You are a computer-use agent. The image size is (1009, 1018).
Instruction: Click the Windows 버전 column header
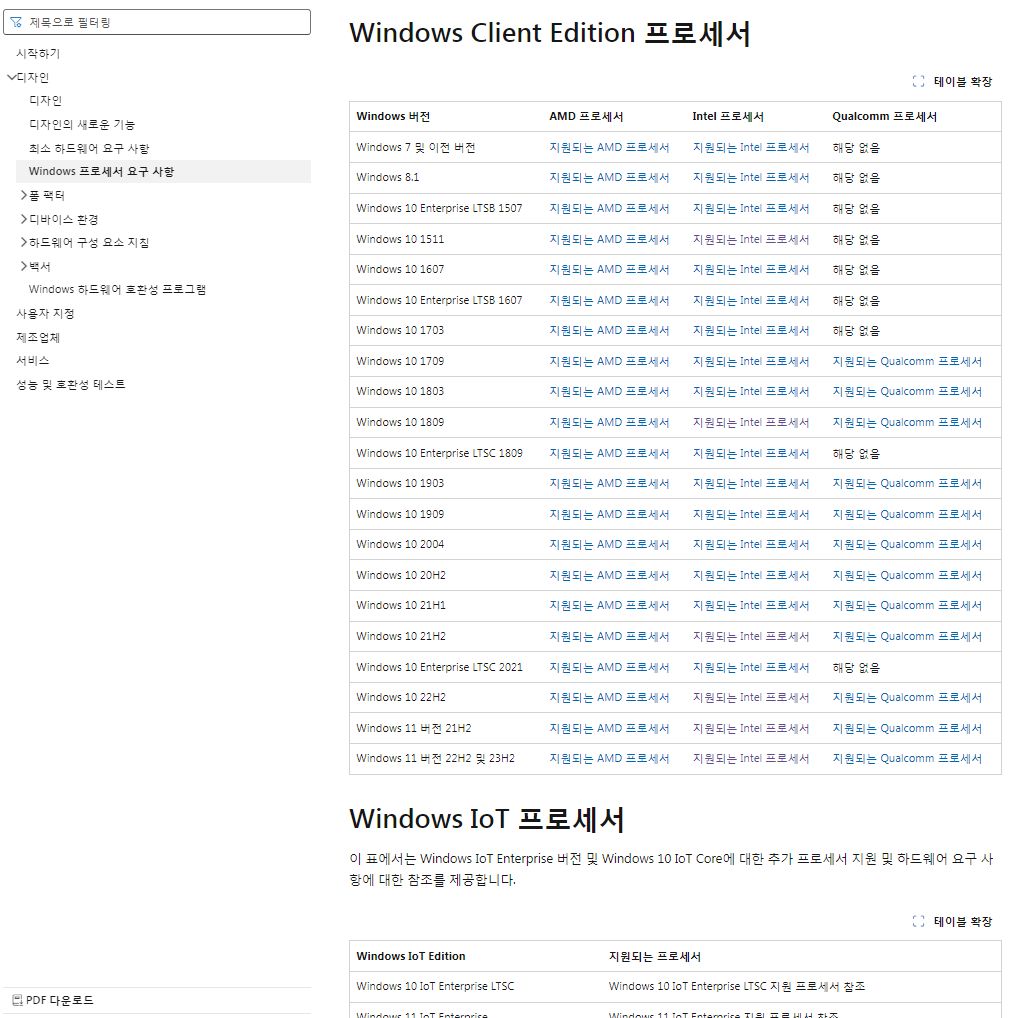[393, 116]
